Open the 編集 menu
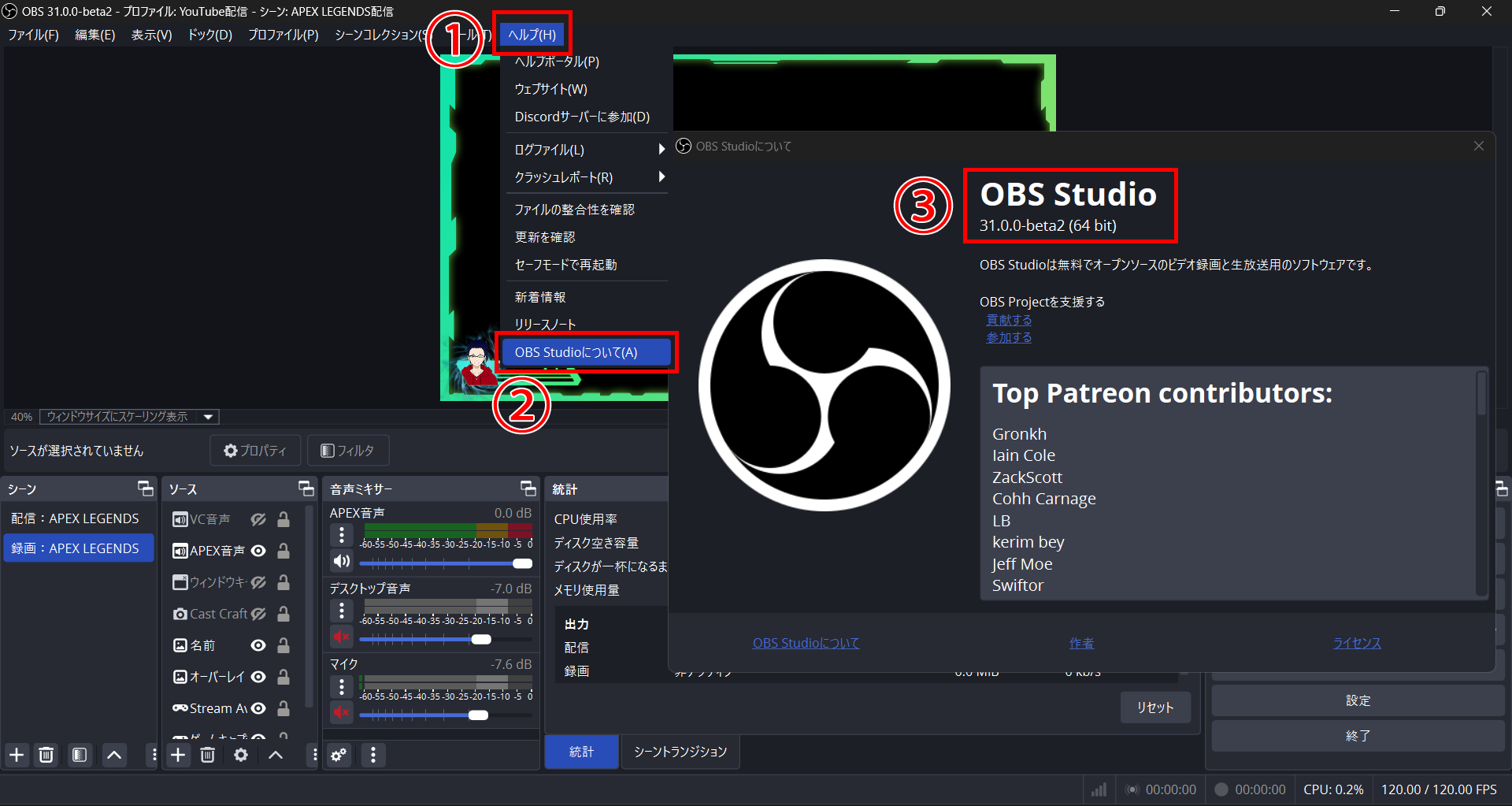Screen dimensions: 1512x806 click(x=94, y=35)
